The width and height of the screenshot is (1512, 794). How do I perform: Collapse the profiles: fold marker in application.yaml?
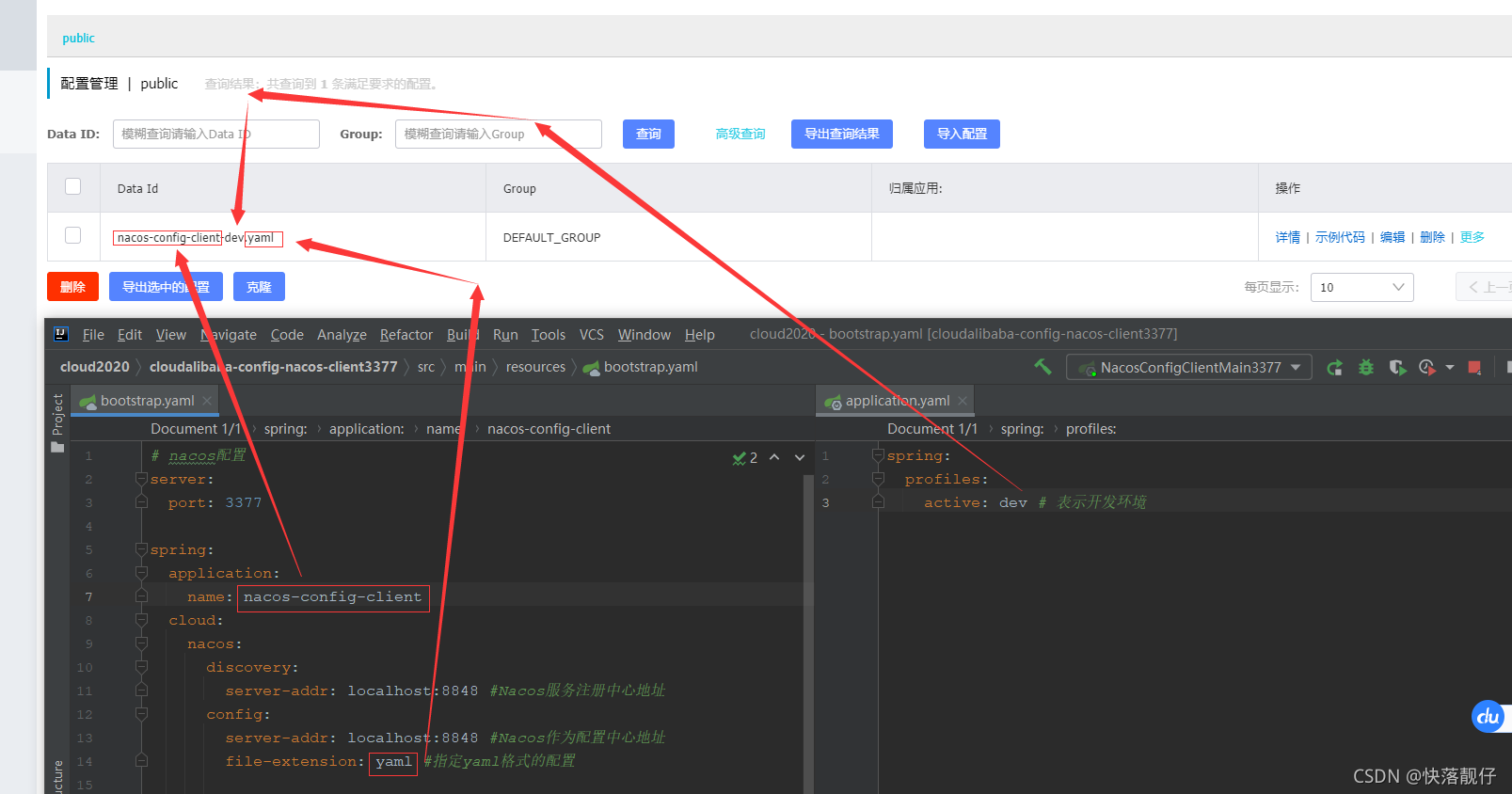click(878, 479)
